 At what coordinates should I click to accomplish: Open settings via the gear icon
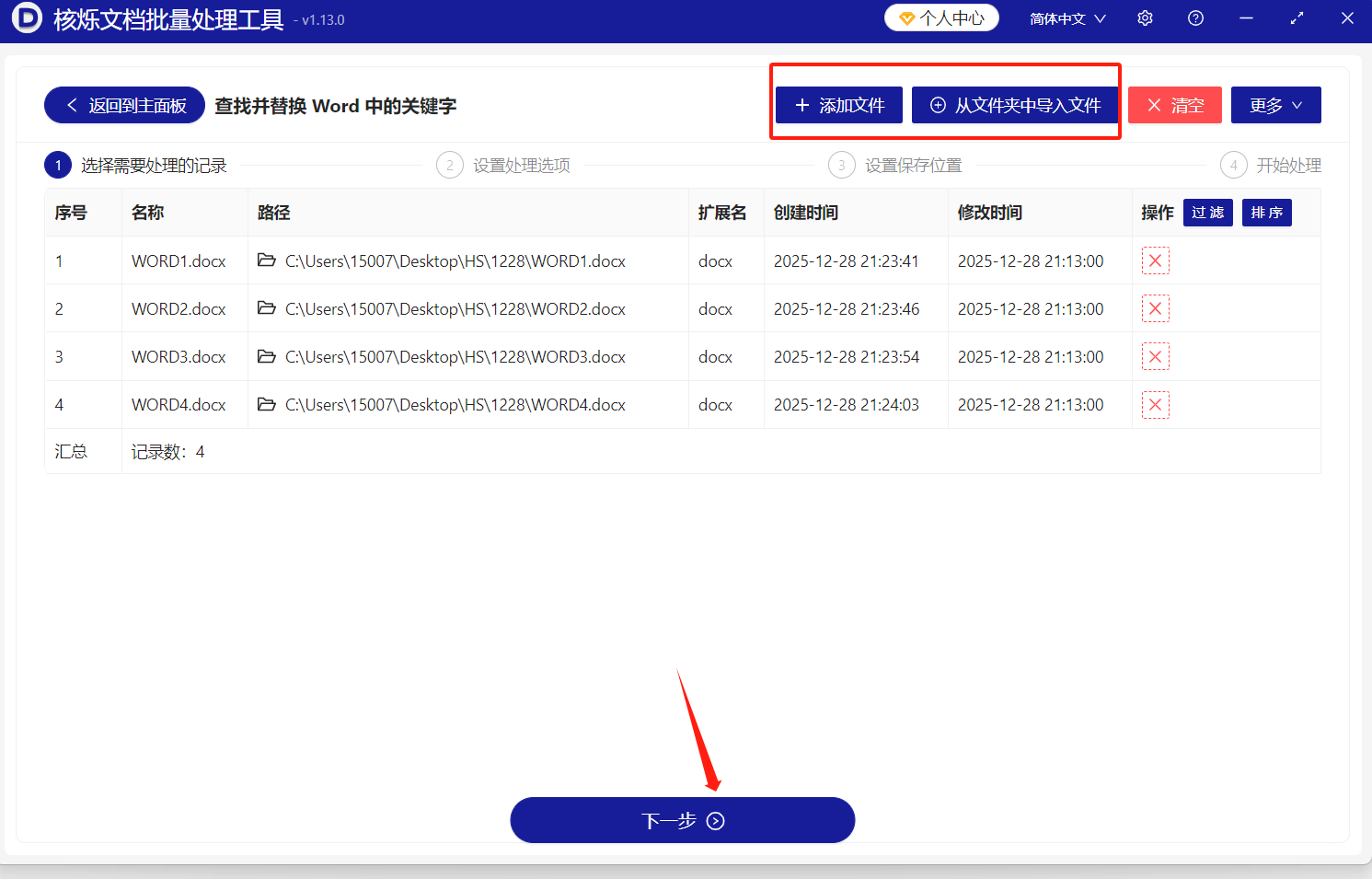1145,17
